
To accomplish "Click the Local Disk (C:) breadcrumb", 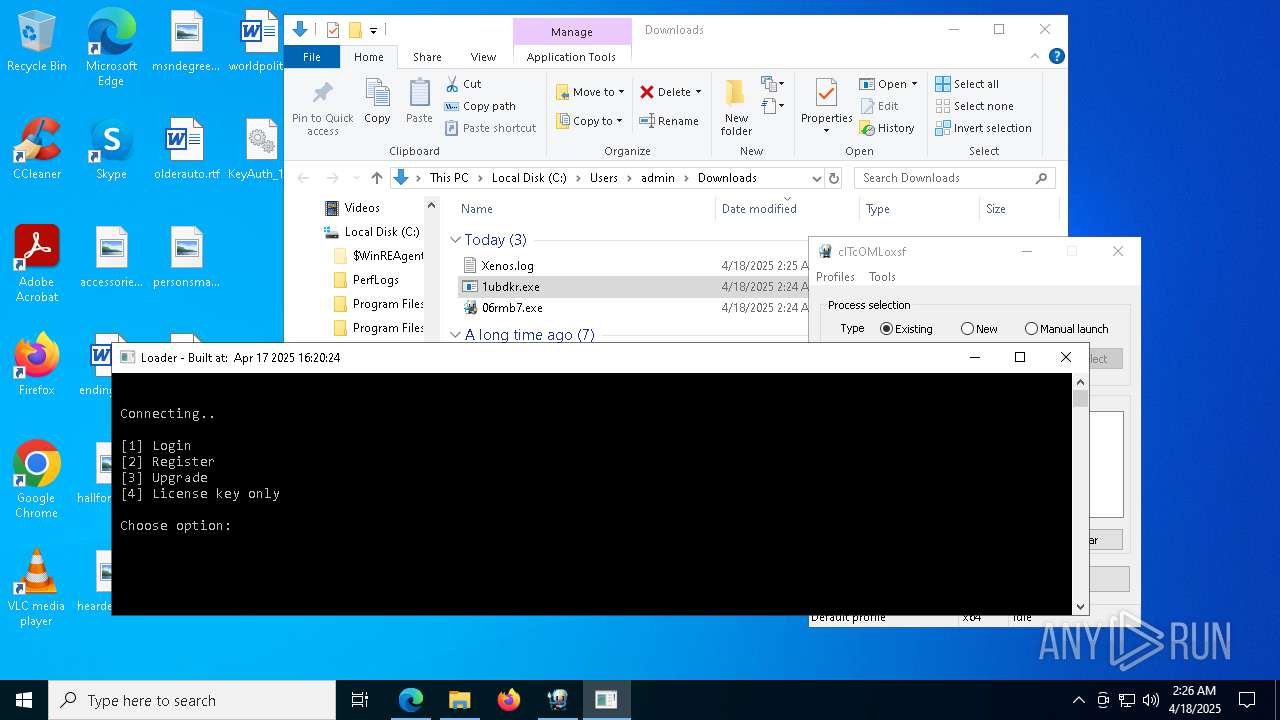I will [x=529, y=178].
